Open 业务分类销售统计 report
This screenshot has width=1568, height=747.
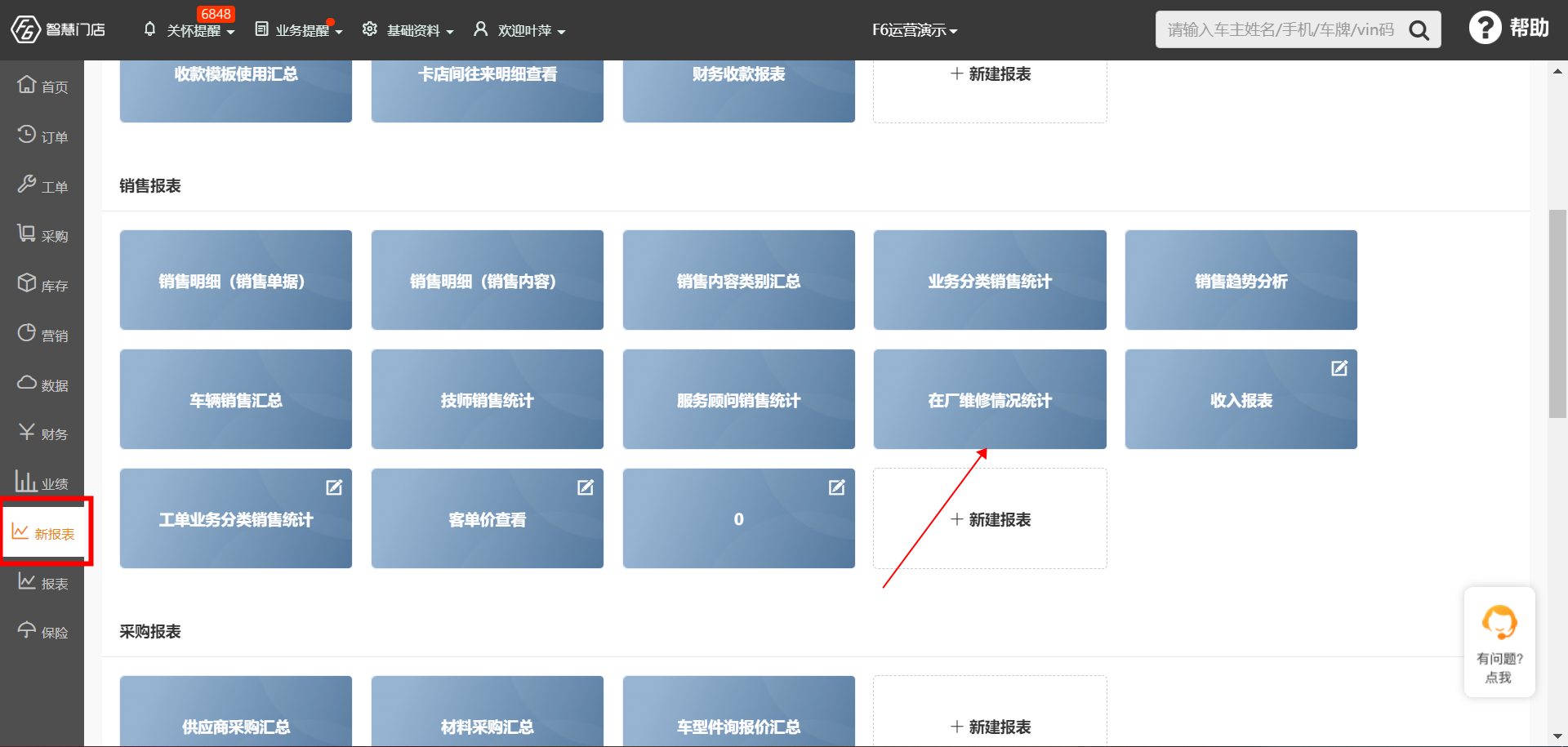pyautogui.click(x=990, y=280)
